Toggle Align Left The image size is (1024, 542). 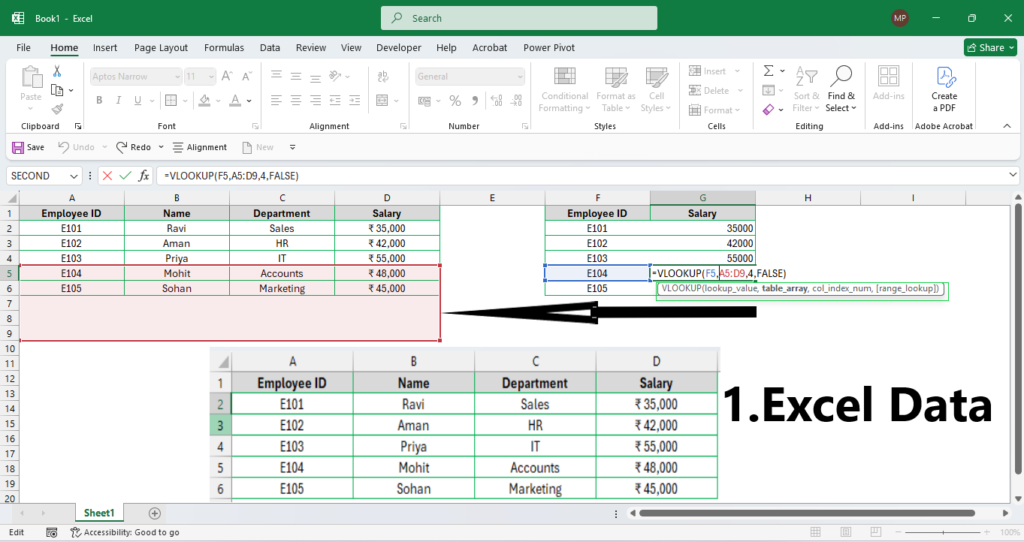(x=276, y=100)
